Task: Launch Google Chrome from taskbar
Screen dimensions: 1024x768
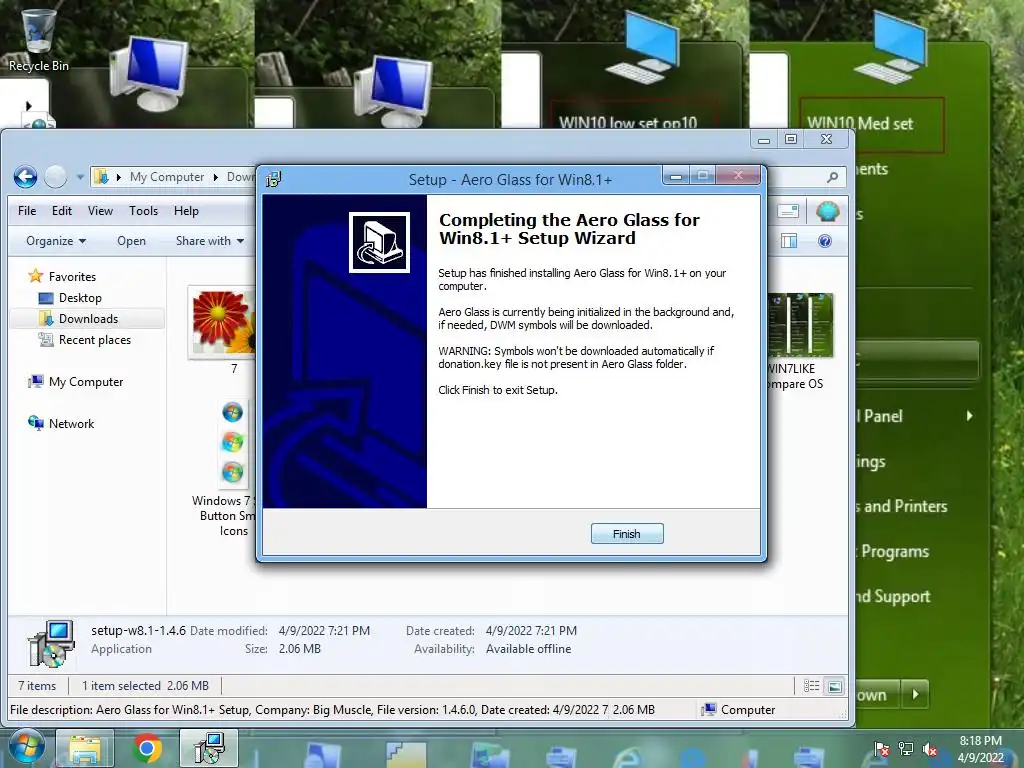Action: (x=147, y=749)
